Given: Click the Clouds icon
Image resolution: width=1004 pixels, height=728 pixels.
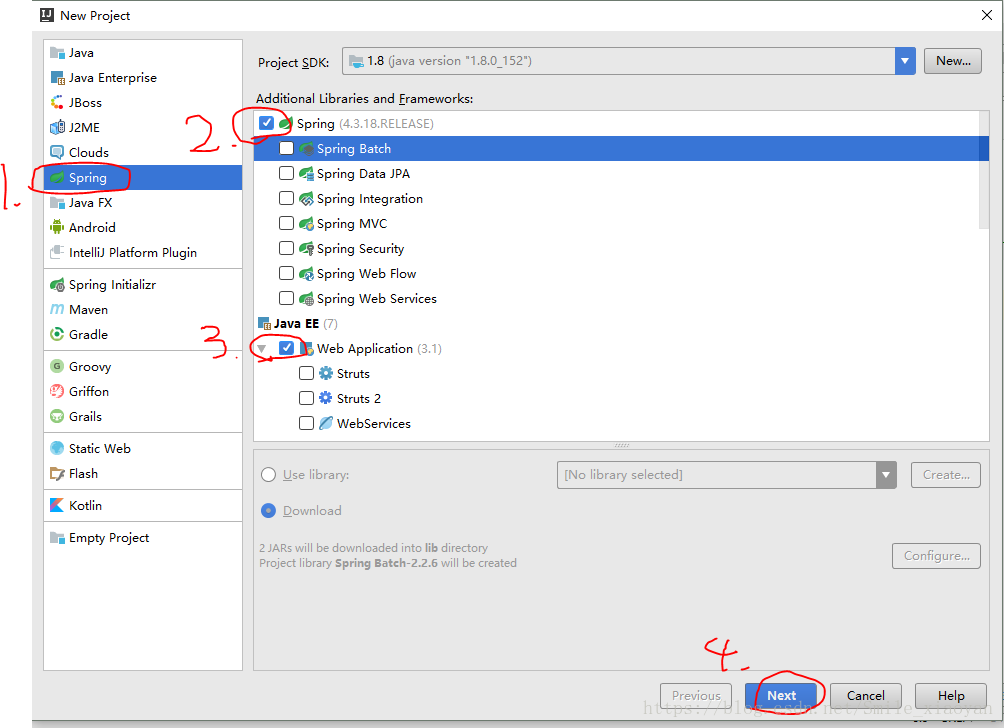Looking at the screenshot, I should pyautogui.click(x=57, y=152).
